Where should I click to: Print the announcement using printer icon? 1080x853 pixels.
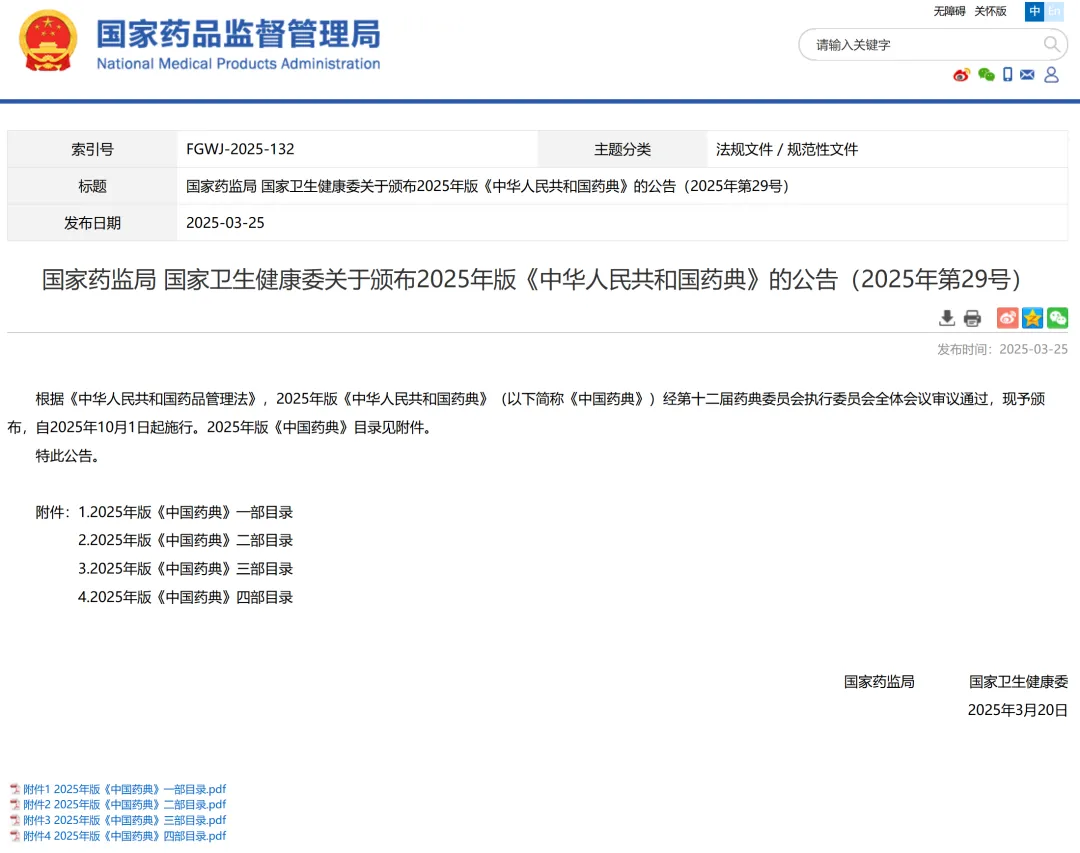click(x=972, y=318)
